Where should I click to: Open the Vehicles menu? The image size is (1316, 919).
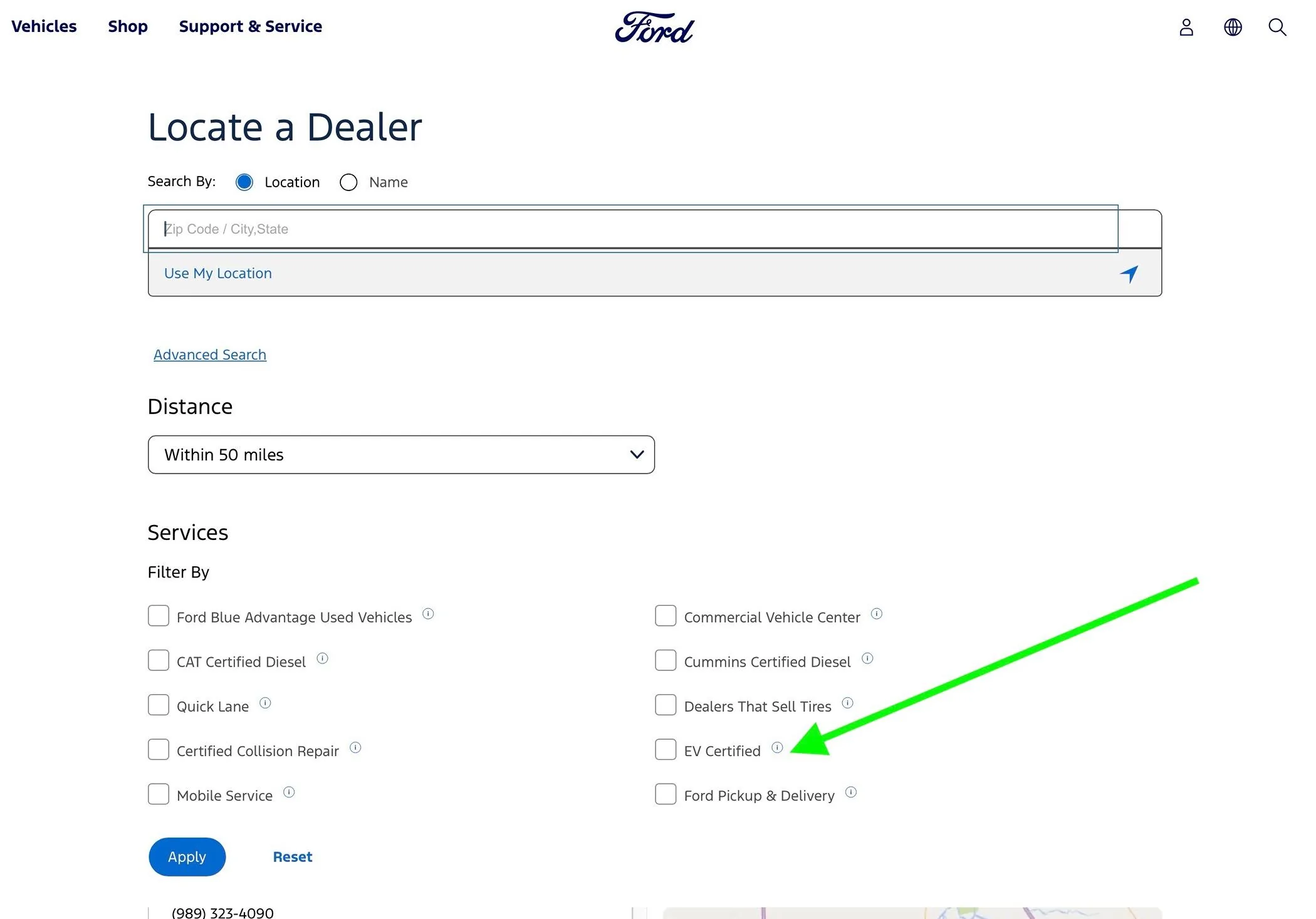tap(44, 26)
